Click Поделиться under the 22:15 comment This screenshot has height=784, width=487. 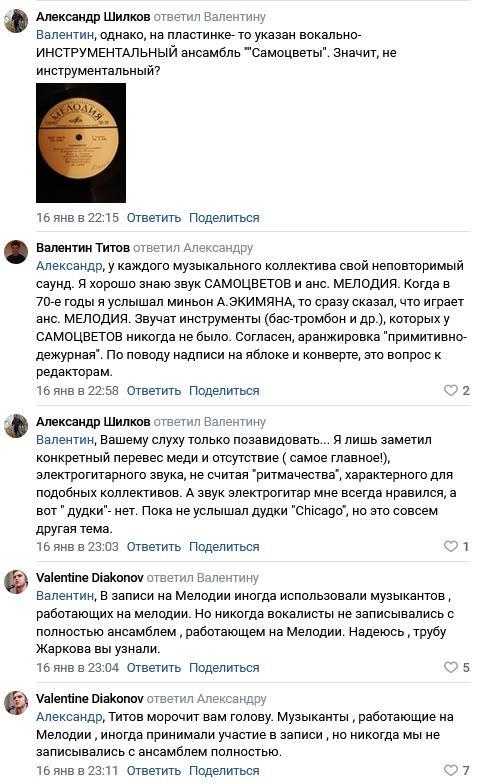[x=224, y=218]
